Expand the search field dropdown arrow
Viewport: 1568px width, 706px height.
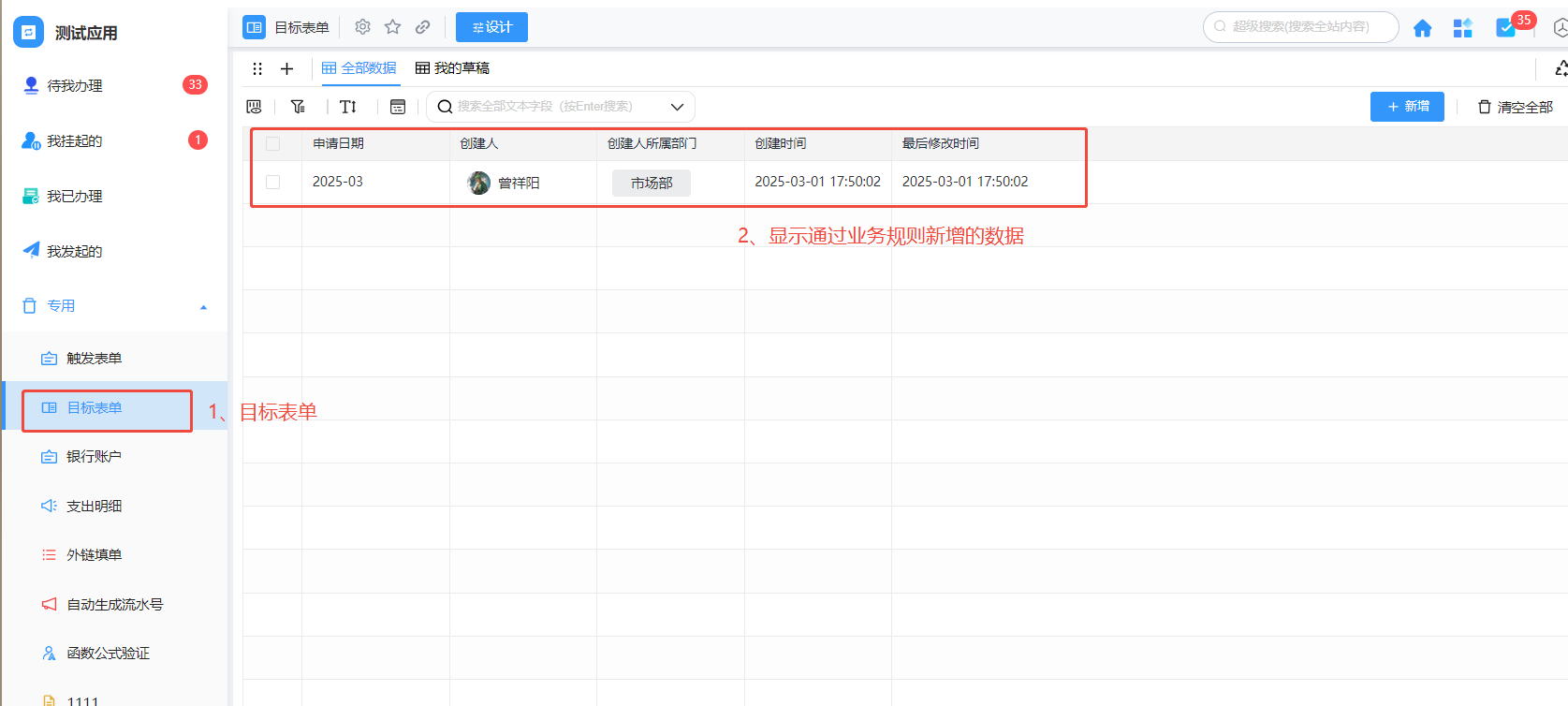point(677,107)
